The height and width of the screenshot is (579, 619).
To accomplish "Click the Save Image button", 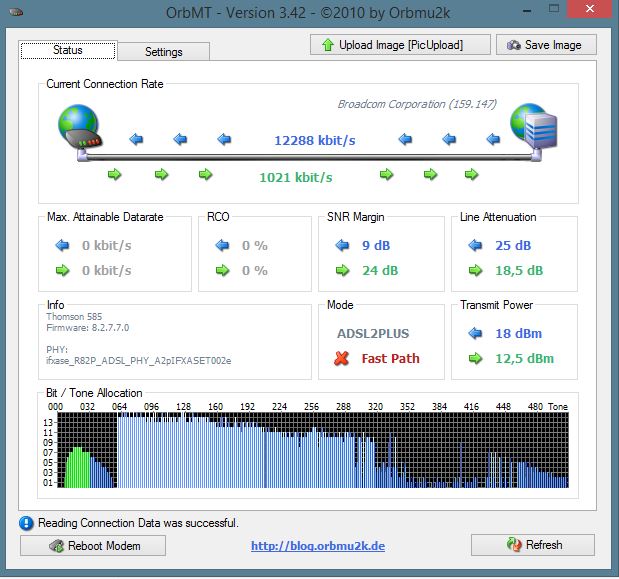I will click(x=546, y=45).
